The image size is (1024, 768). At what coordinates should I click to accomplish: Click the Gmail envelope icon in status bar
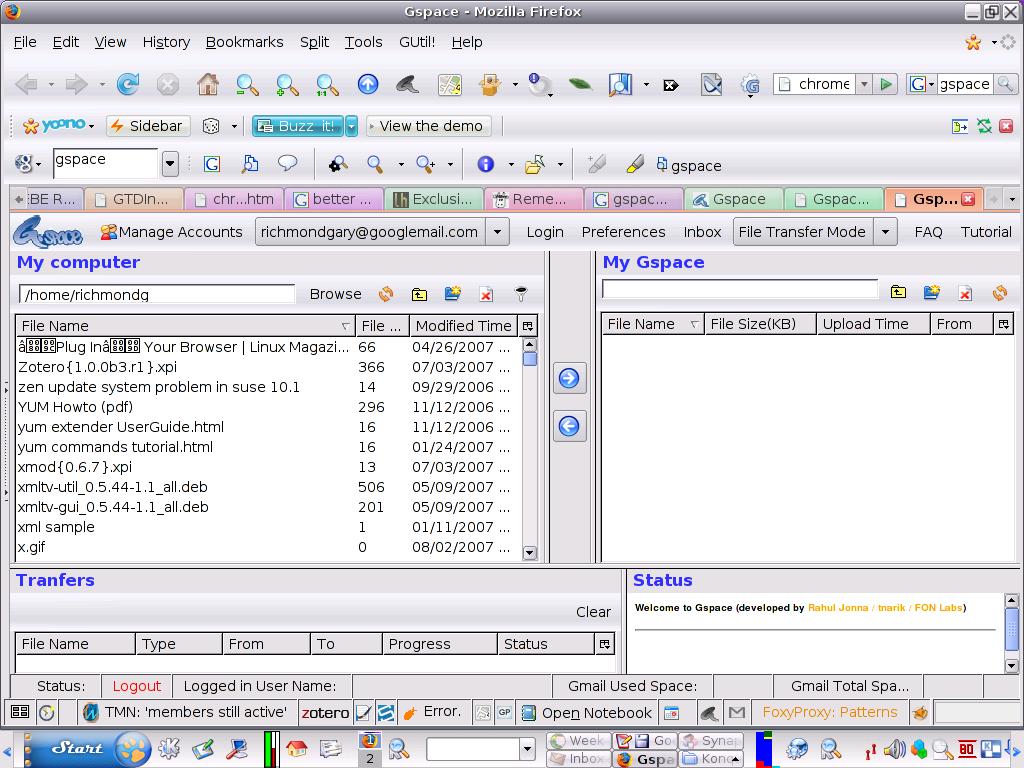point(737,712)
